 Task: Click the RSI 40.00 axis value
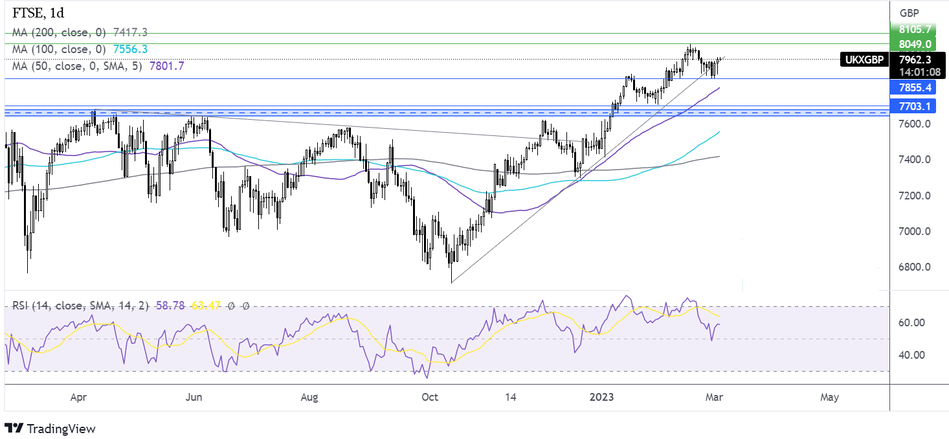coord(911,355)
